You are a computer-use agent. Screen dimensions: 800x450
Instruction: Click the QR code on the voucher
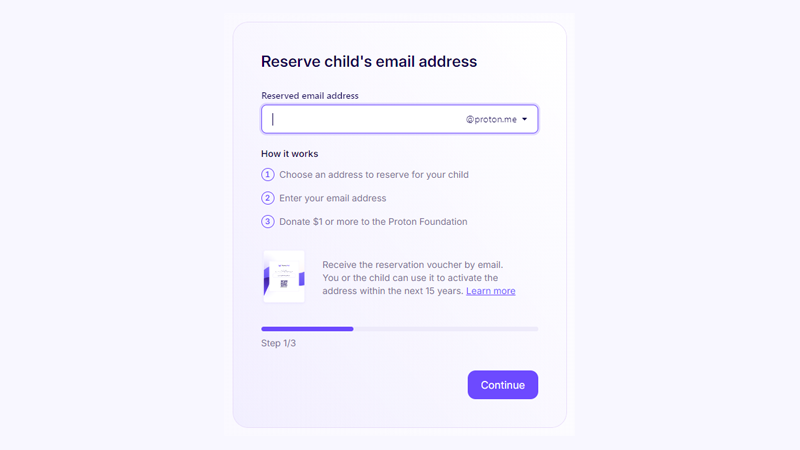click(x=283, y=283)
